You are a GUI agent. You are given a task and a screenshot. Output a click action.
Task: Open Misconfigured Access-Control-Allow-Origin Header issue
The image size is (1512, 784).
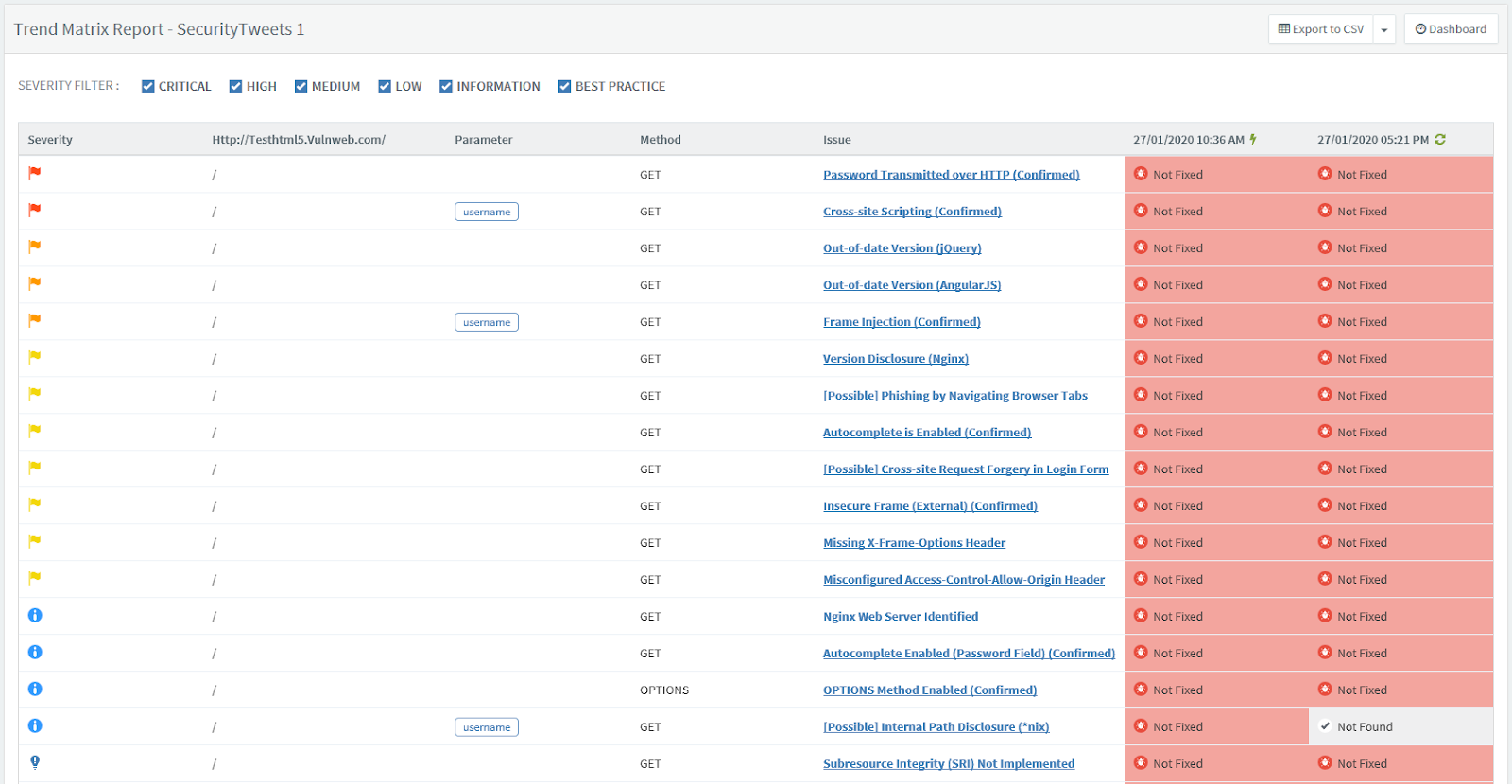(x=964, y=580)
